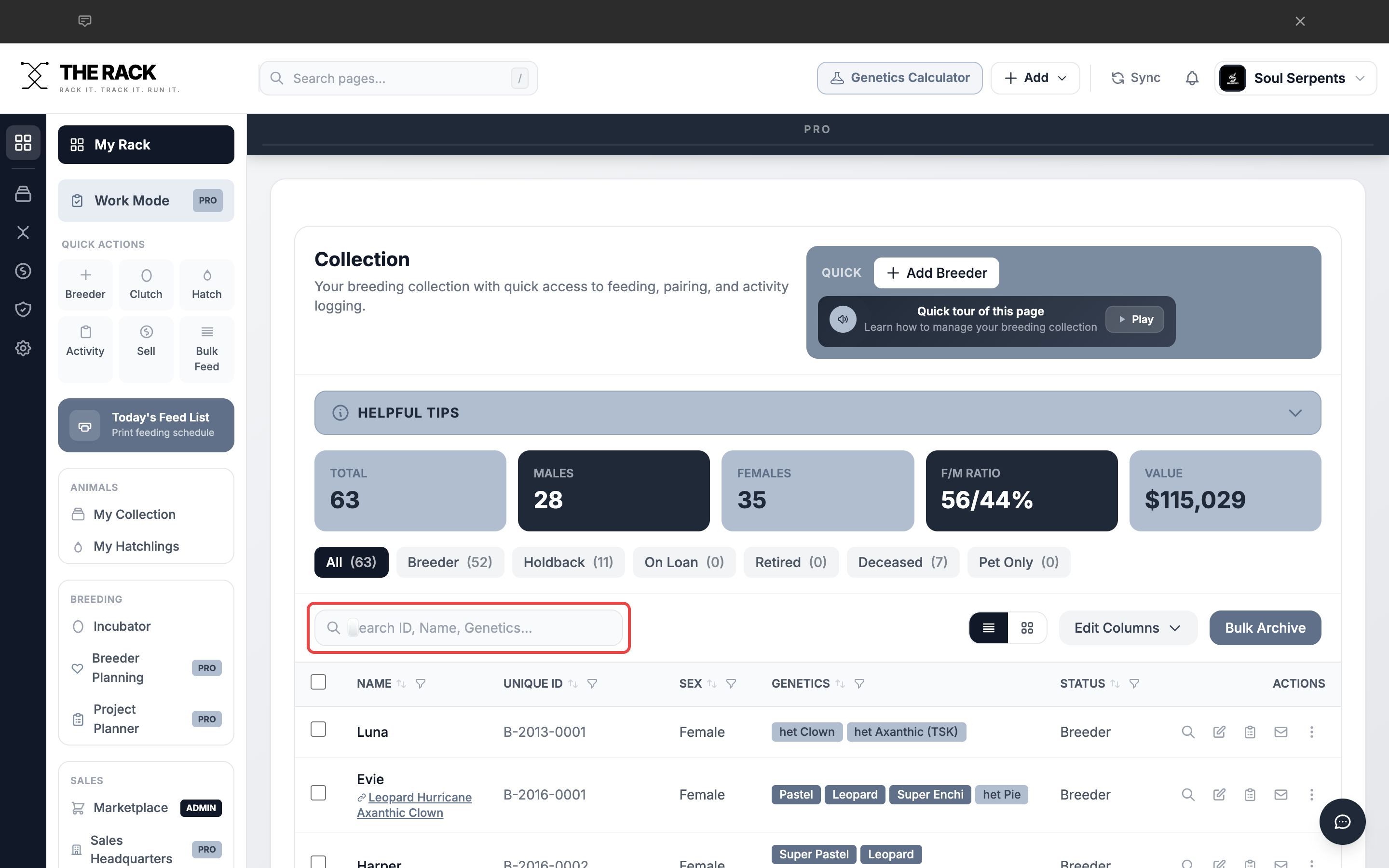Switch to list view layout
The image size is (1389, 868).
(988, 628)
